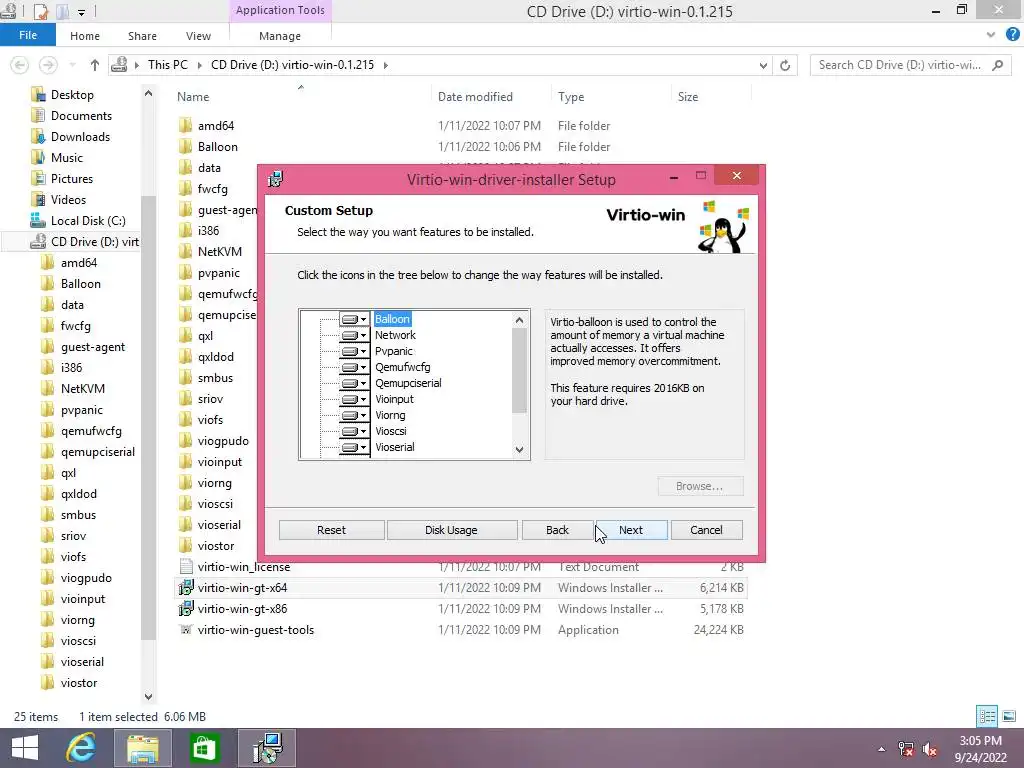Open Videos in navigation pane
Viewport: 1024px width, 768px height.
[x=68, y=199]
